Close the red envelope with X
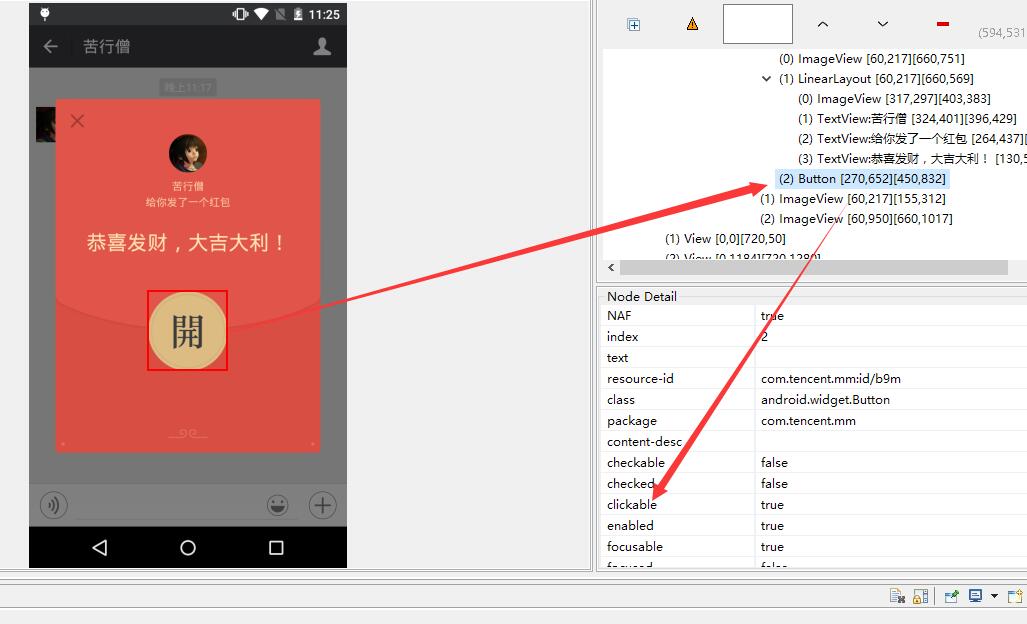 point(77,121)
